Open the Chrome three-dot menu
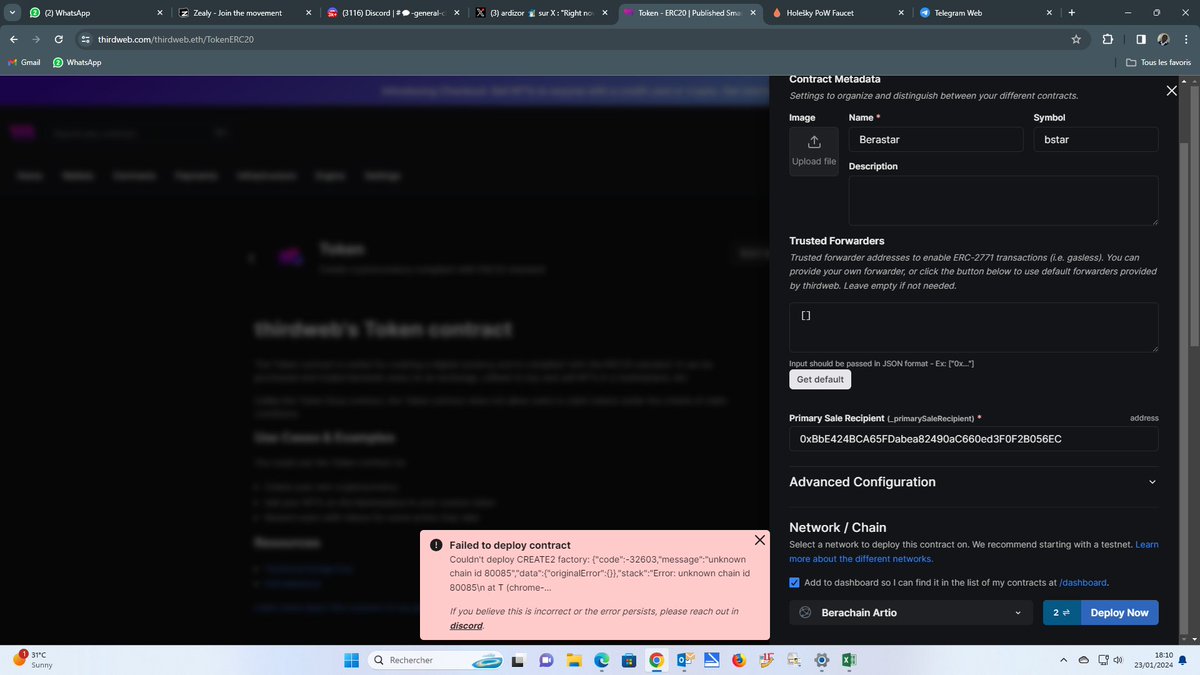The width and height of the screenshot is (1200, 675). point(1186,39)
